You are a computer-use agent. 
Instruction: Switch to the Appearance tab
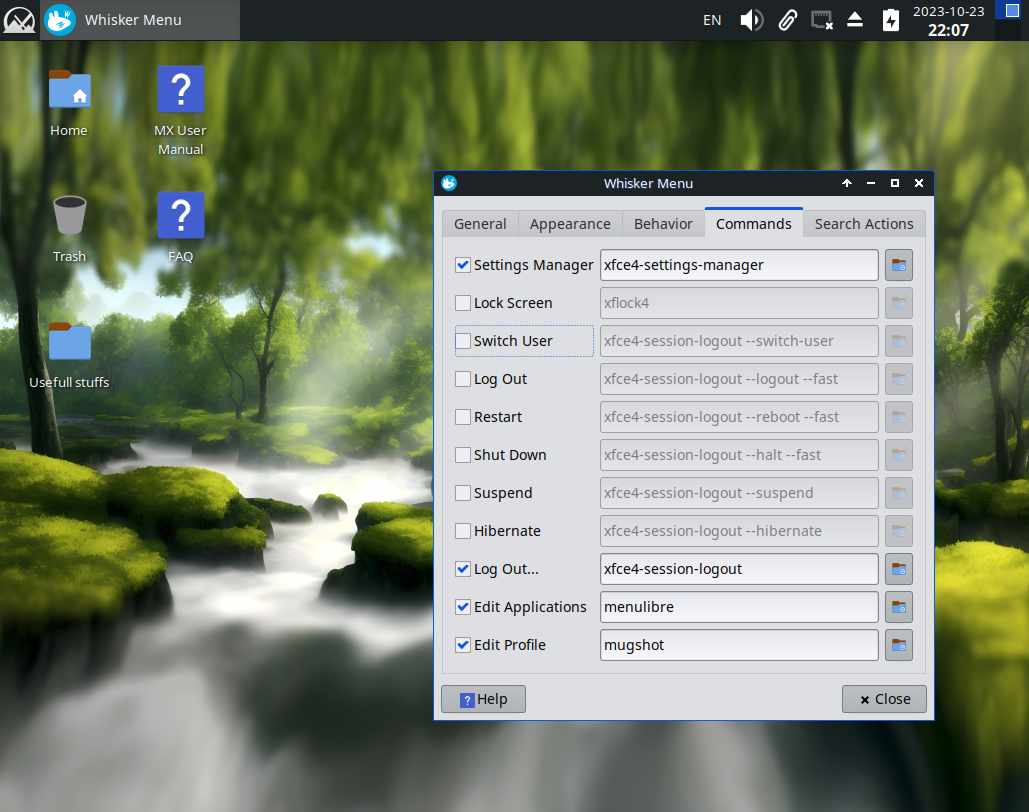tap(570, 224)
